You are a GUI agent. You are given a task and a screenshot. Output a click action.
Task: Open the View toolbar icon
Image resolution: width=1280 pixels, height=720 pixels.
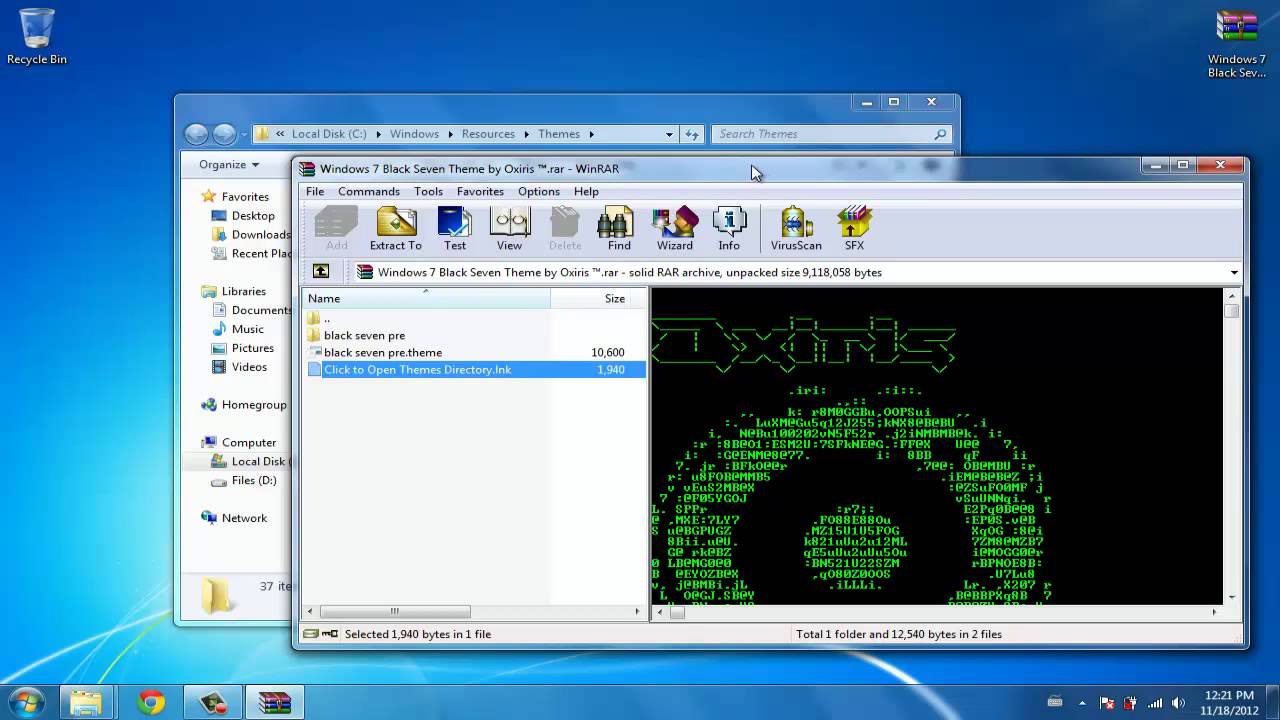[509, 228]
